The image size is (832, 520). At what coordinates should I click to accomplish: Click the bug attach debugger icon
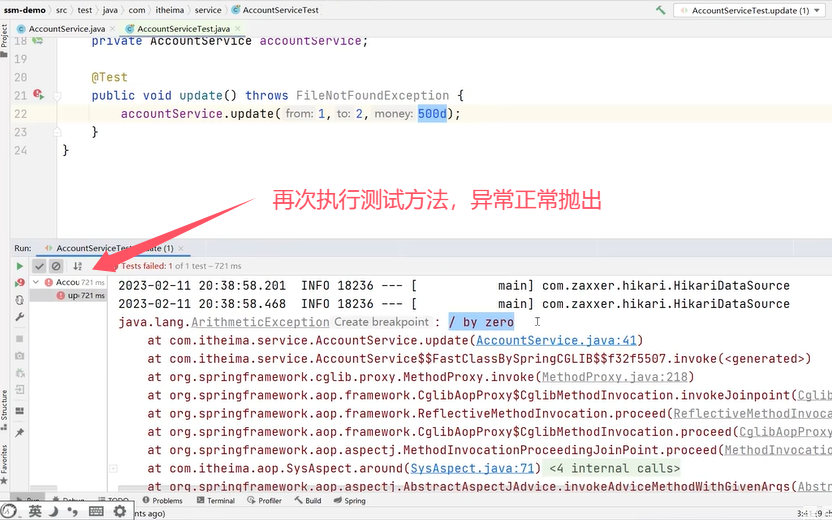click(x=20, y=372)
